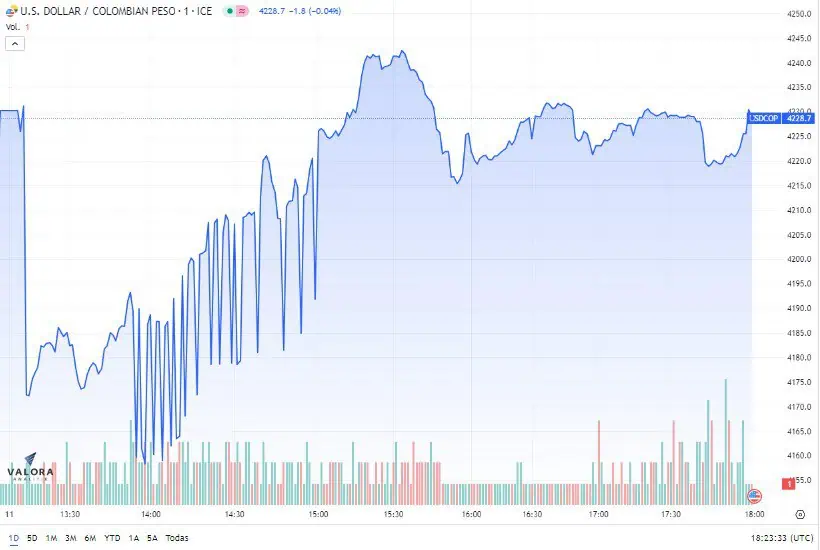Click the pink approximate-data indicator icon
The image size is (820, 550).
pos(242,10)
